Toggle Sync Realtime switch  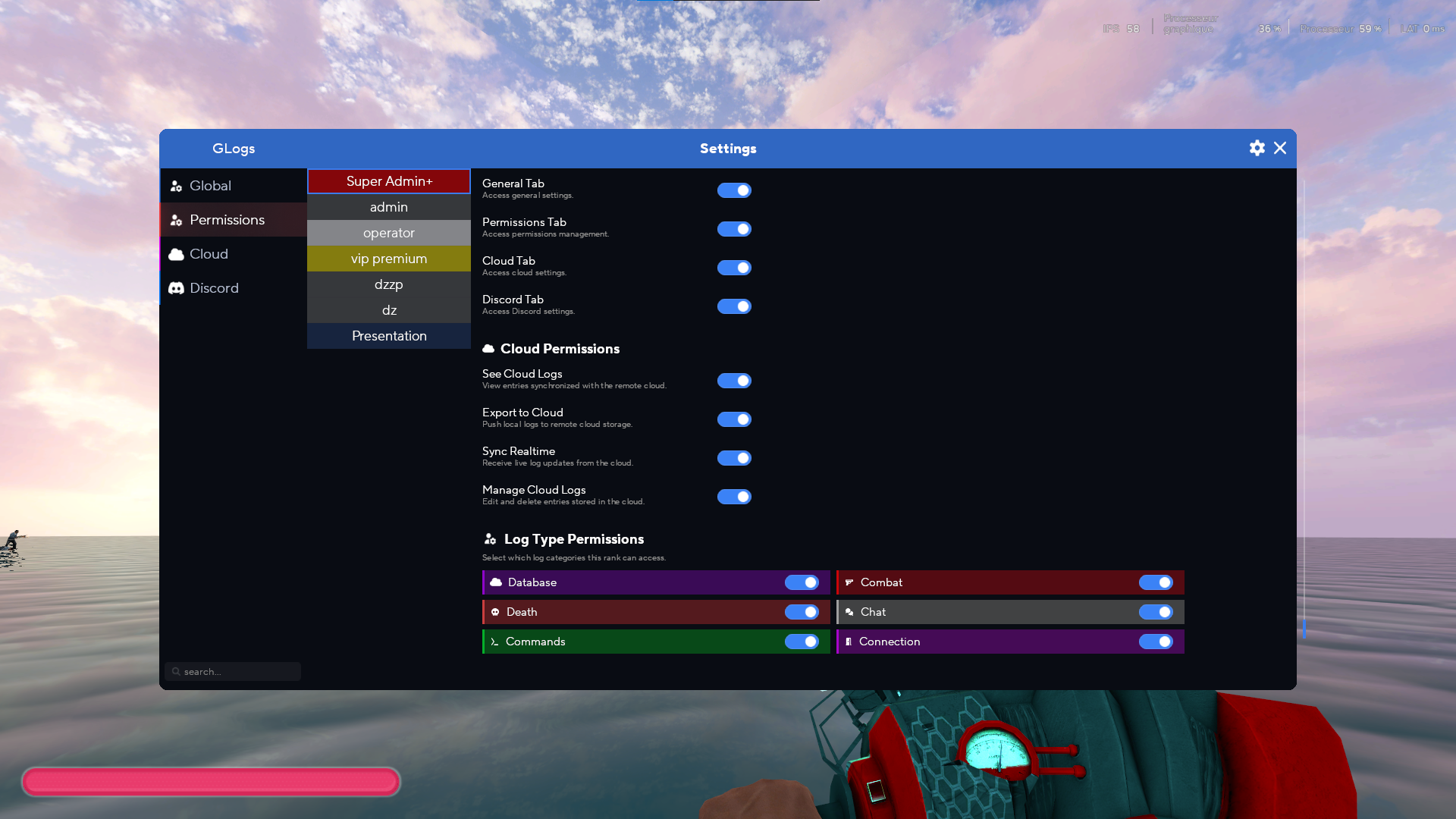(734, 458)
